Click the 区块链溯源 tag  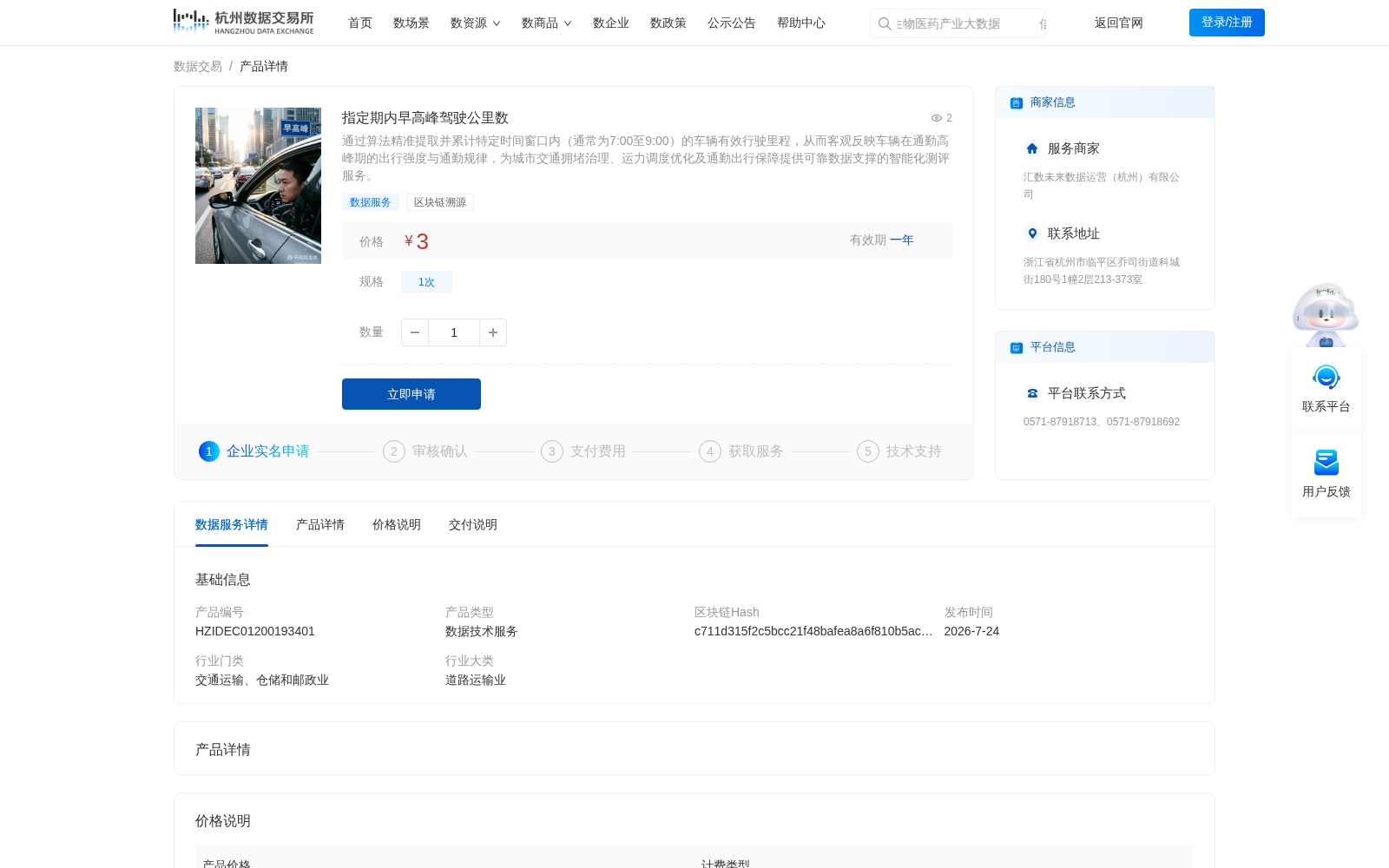click(440, 202)
